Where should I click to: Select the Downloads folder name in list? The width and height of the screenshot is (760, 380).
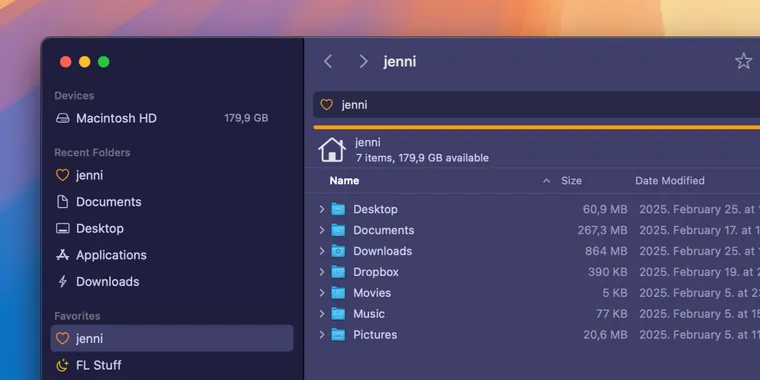[x=382, y=251]
